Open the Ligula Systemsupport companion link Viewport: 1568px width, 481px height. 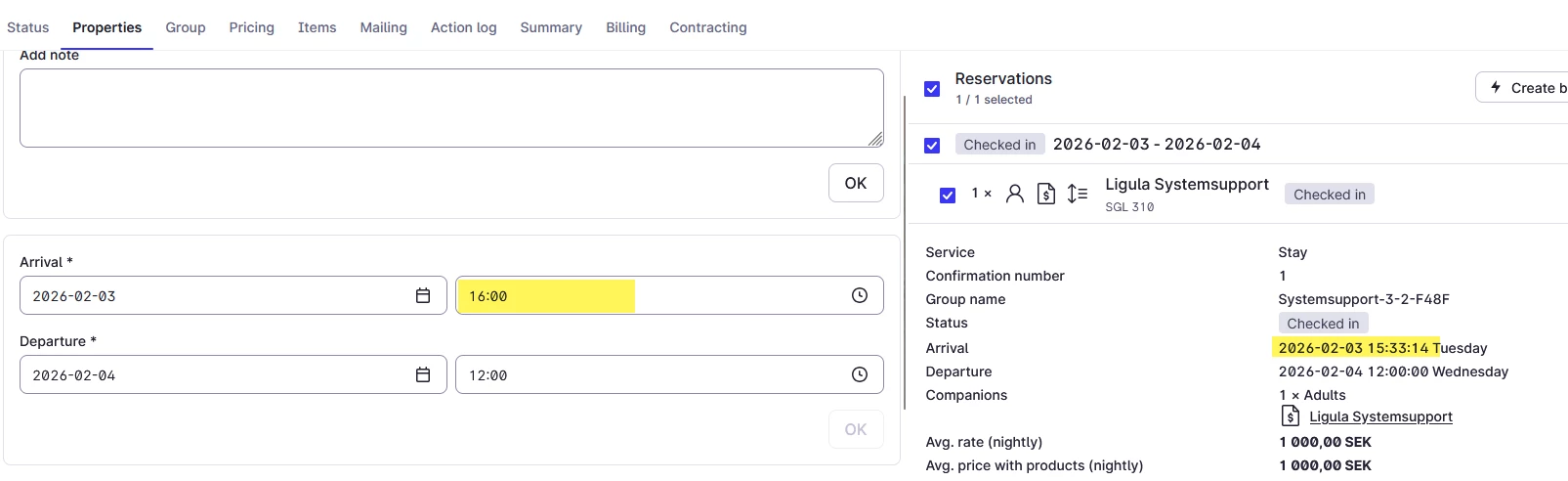tap(1380, 416)
